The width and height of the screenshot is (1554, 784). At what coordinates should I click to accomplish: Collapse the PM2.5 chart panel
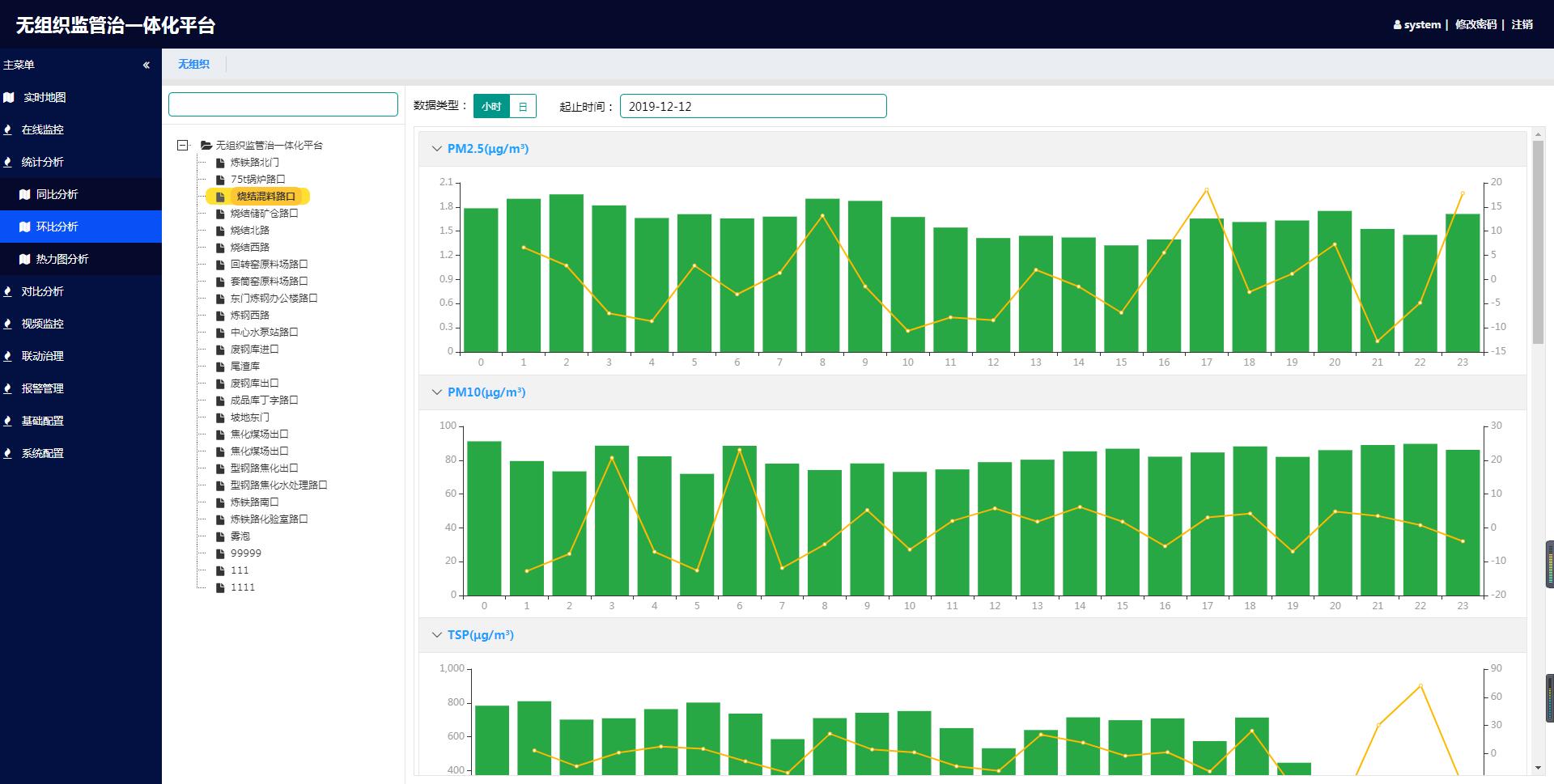(437, 149)
